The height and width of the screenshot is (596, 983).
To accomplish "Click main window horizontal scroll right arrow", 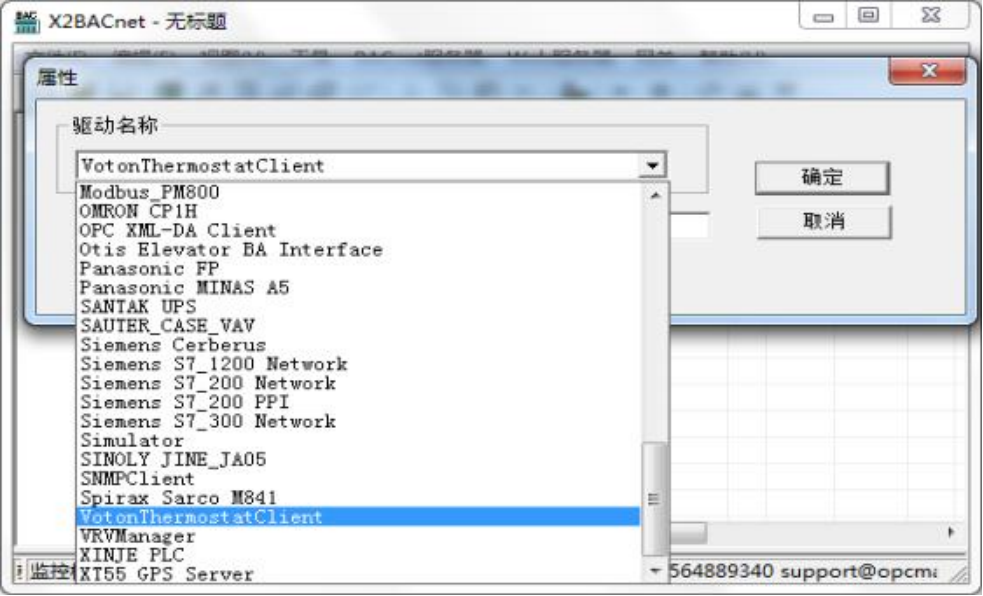I will tap(951, 532).
